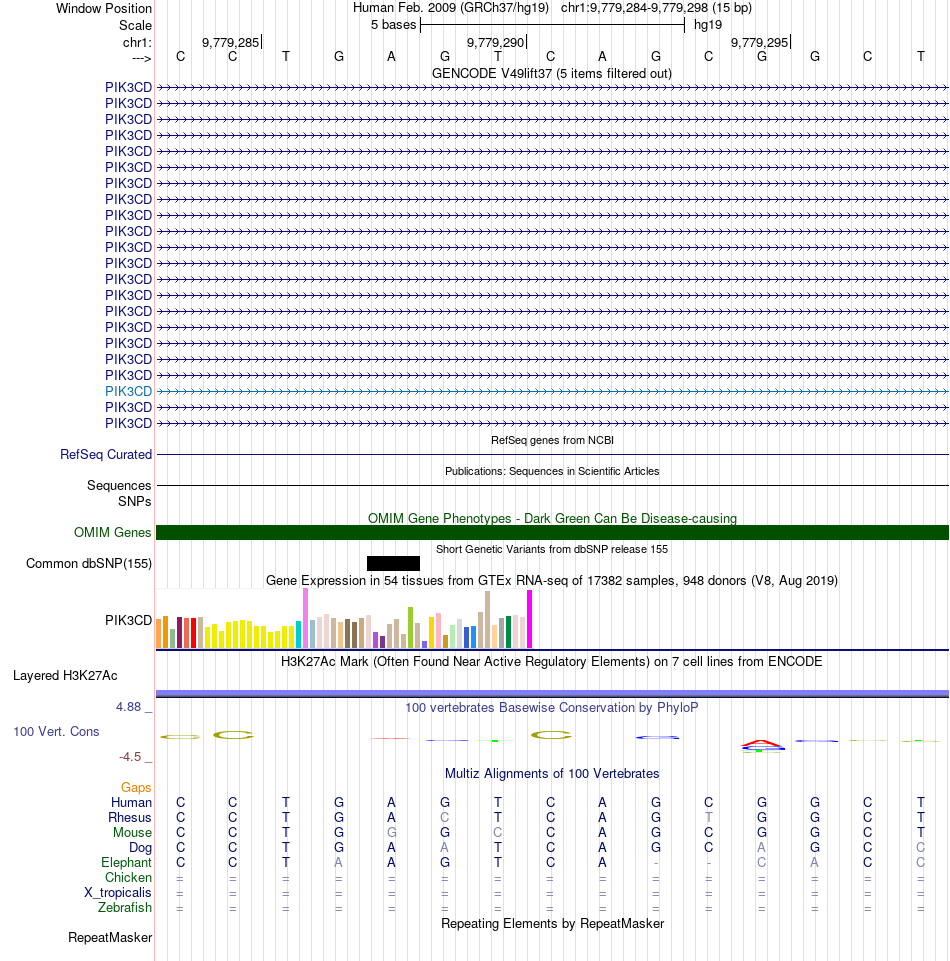Image resolution: width=950 pixels, height=961 pixels.
Task: Click the "Human" species label
Action: (131, 802)
